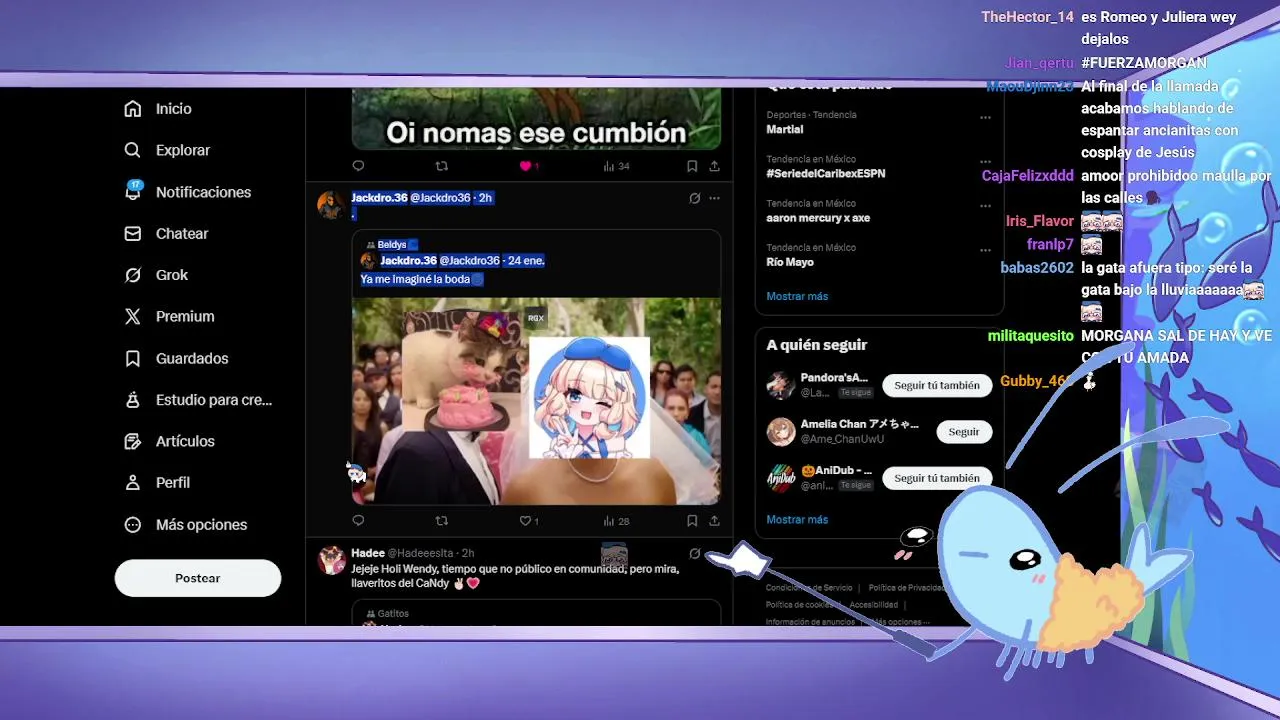Viewport: 1280px width, 720px height.
Task: Click the Notificaciones bell icon with badge
Action: point(133,191)
